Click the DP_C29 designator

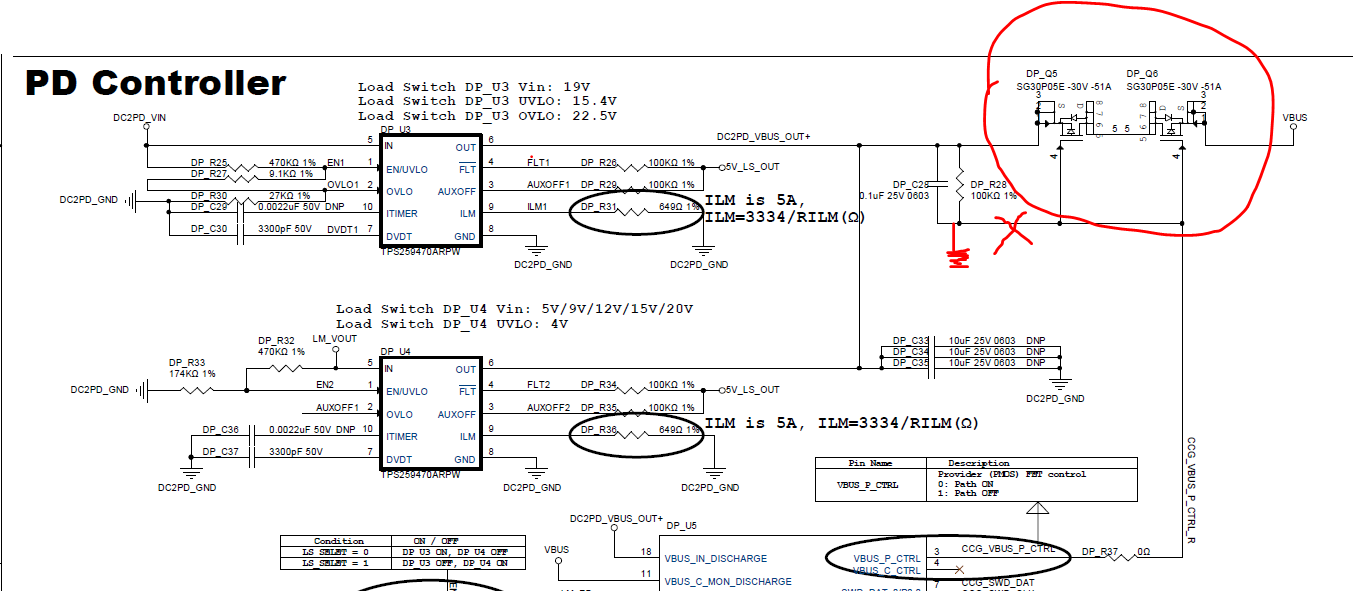point(210,207)
